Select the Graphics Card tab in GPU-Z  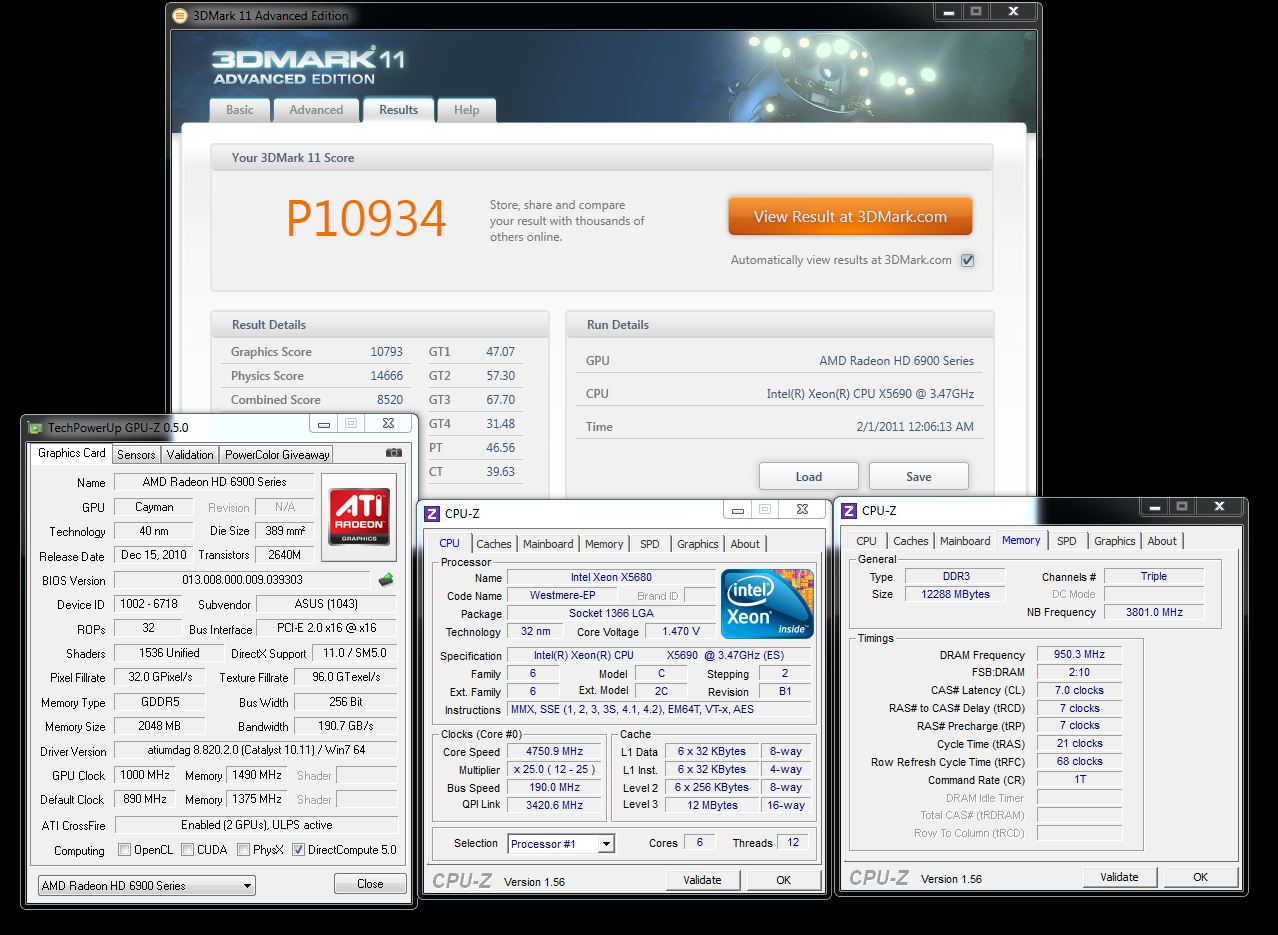pos(72,453)
